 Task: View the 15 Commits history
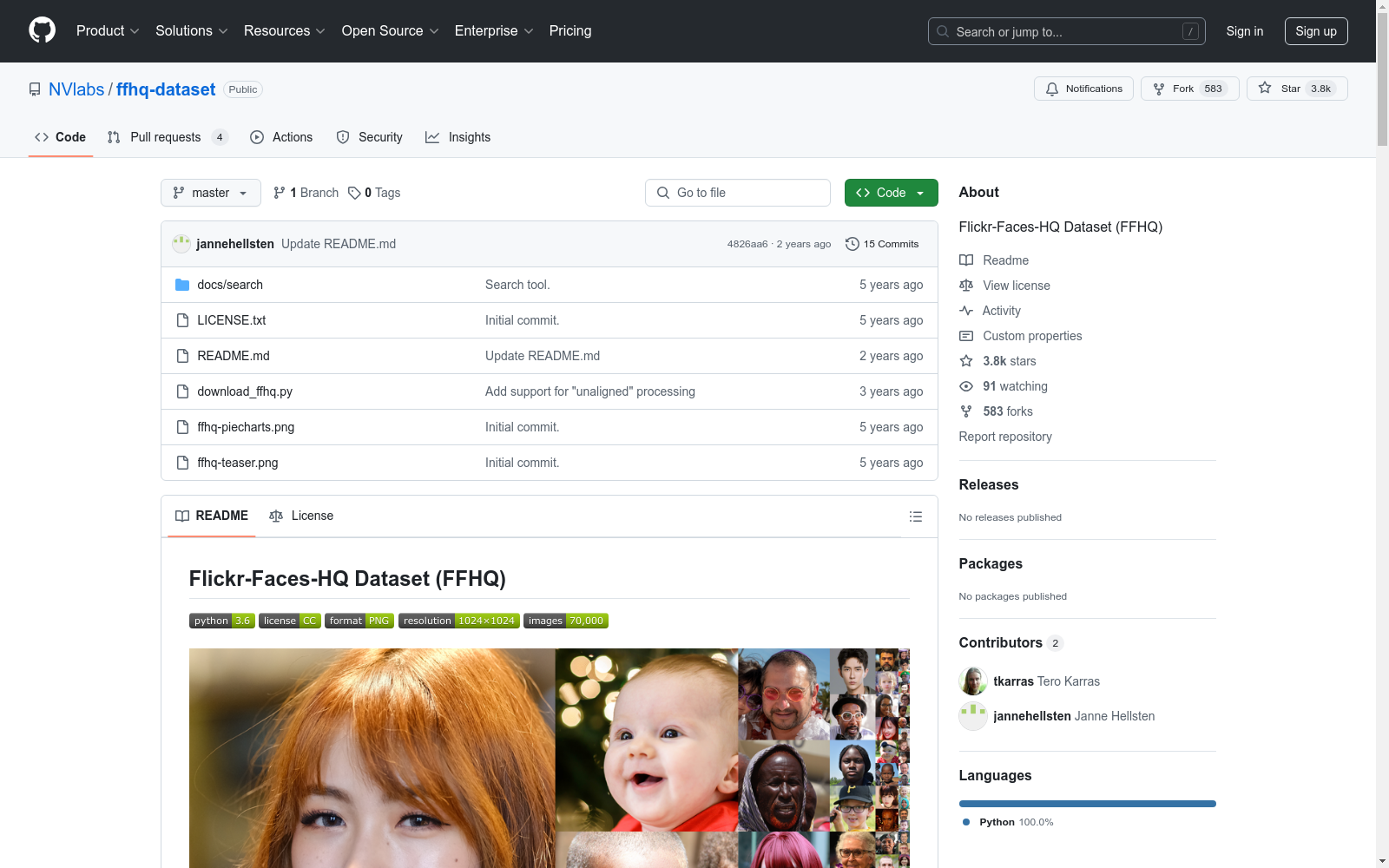point(882,244)
